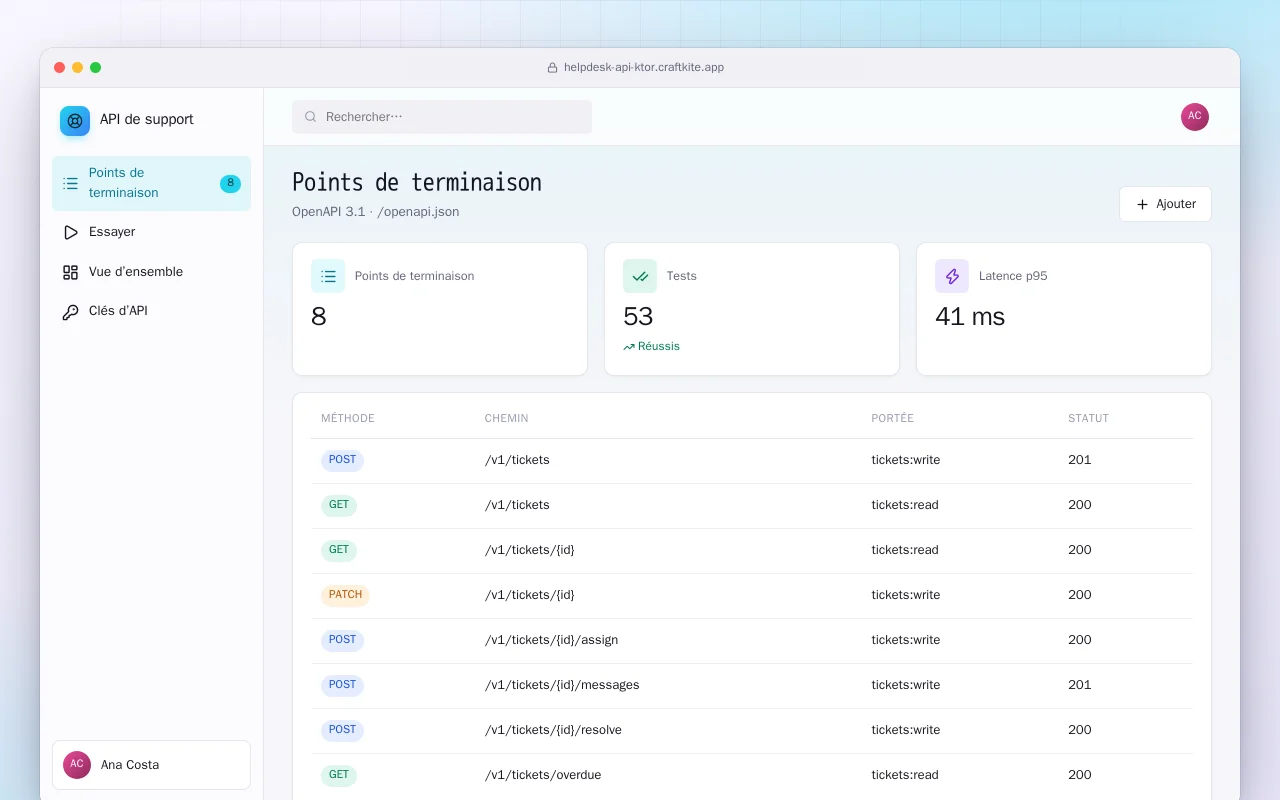Click the key icon next to Clés d'API

(70, 311)
